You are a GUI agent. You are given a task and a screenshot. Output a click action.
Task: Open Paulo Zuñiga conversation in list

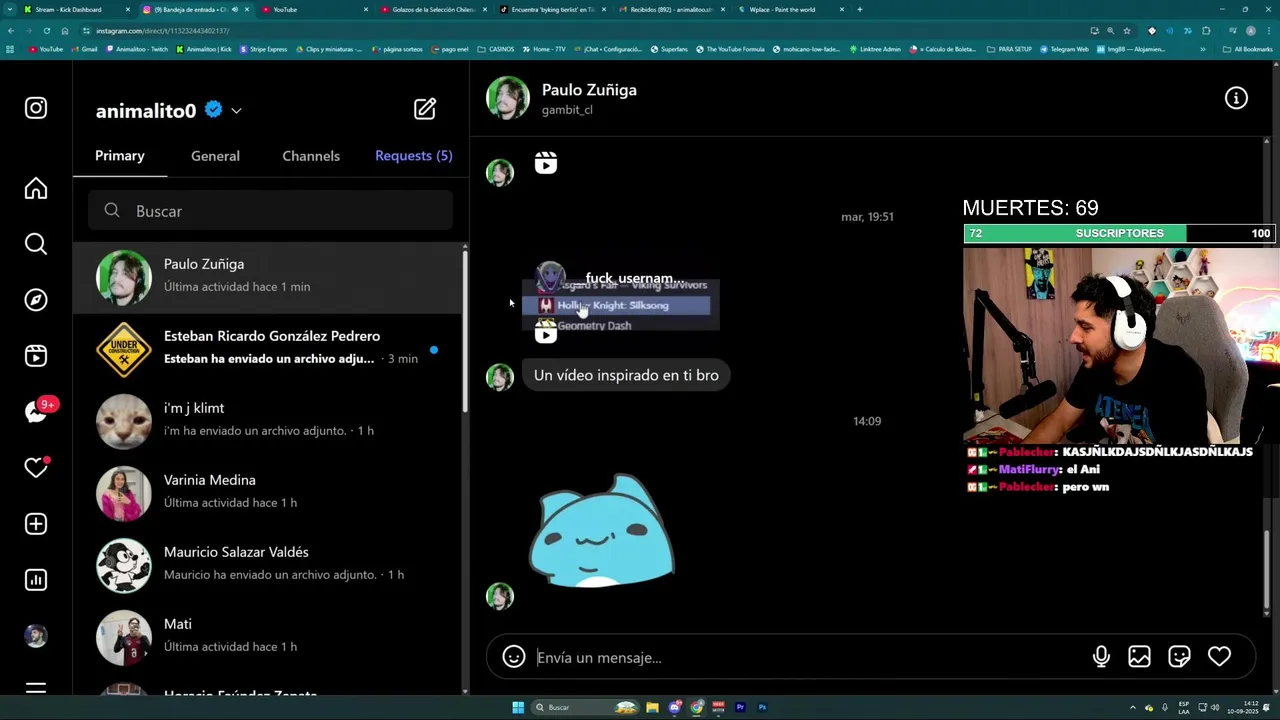tap(270, 277)
